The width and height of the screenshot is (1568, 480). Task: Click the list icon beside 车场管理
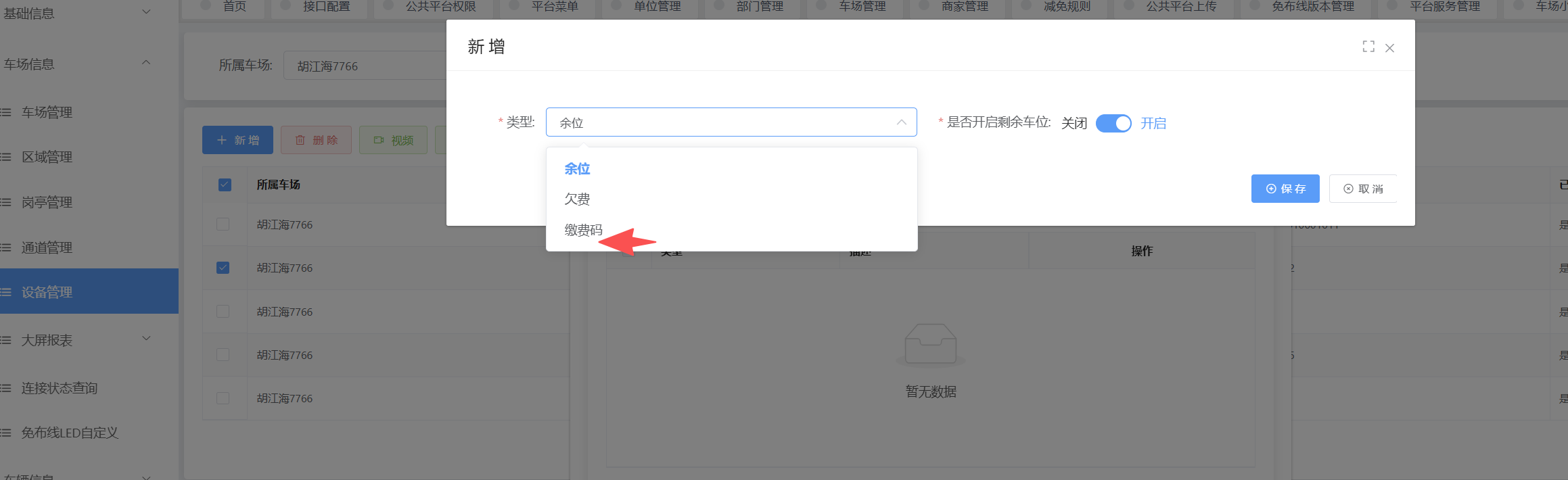click(x=6, y=112)
